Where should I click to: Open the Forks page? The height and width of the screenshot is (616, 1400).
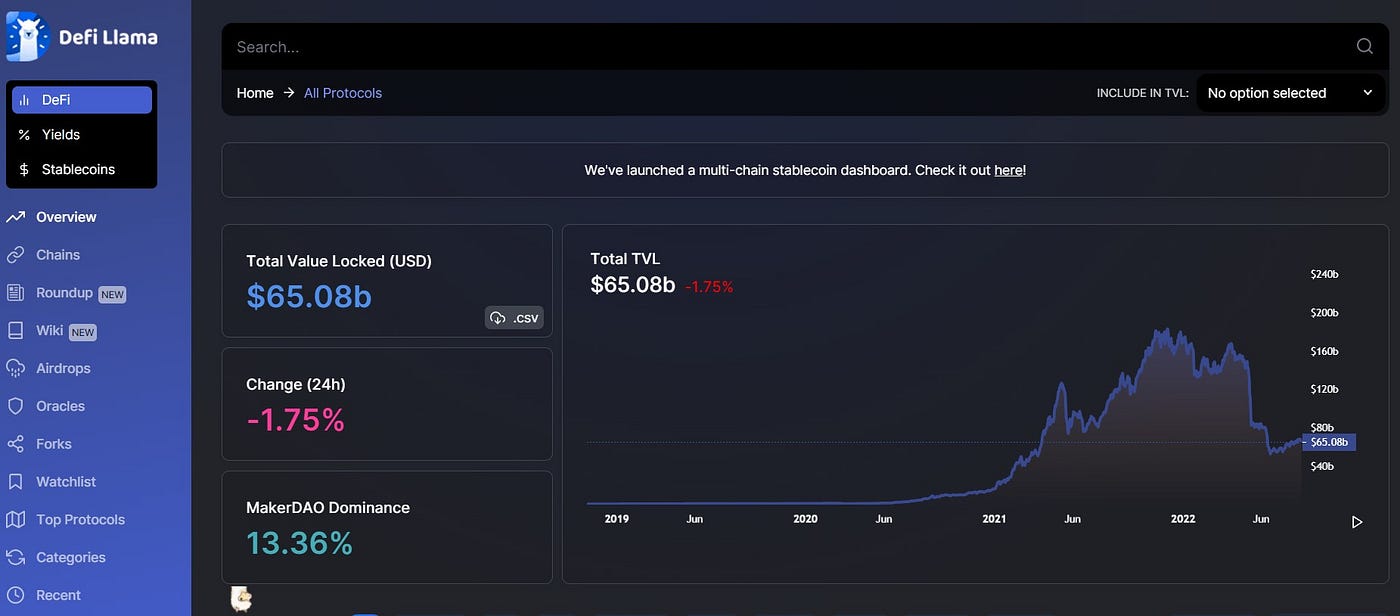coord(53,444)
